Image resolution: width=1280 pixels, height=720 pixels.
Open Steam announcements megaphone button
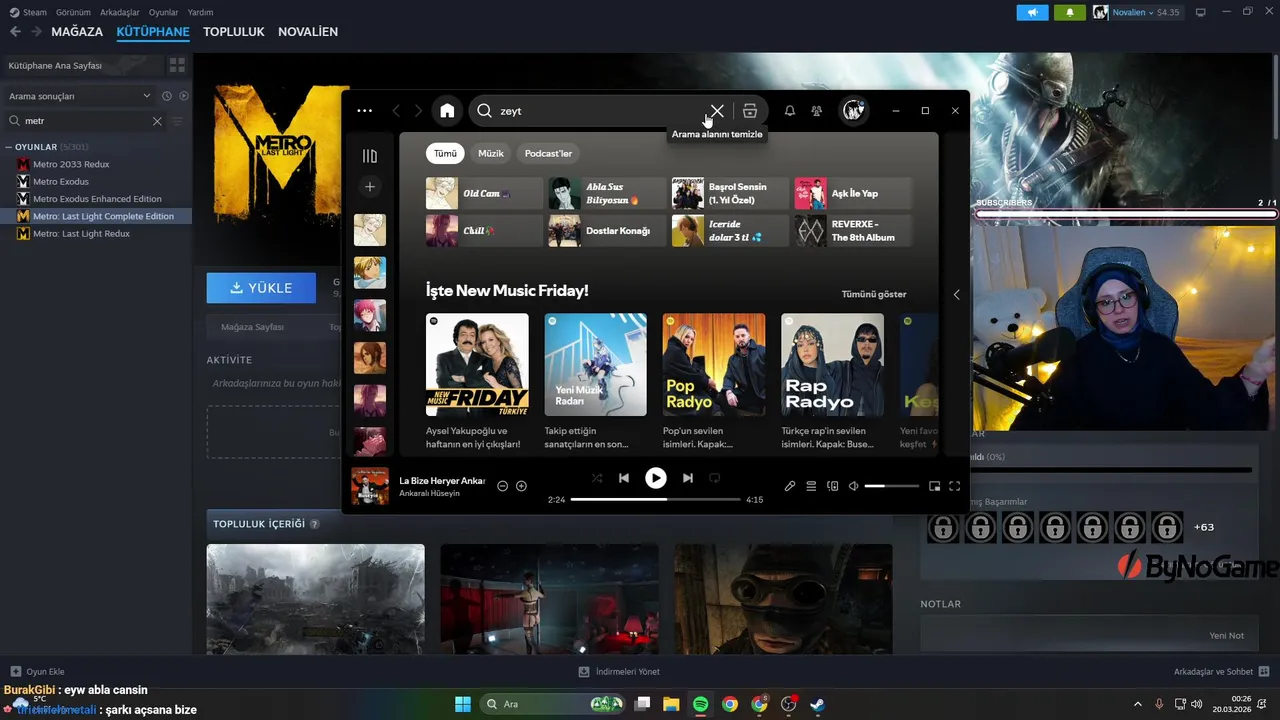point(1033,12)
